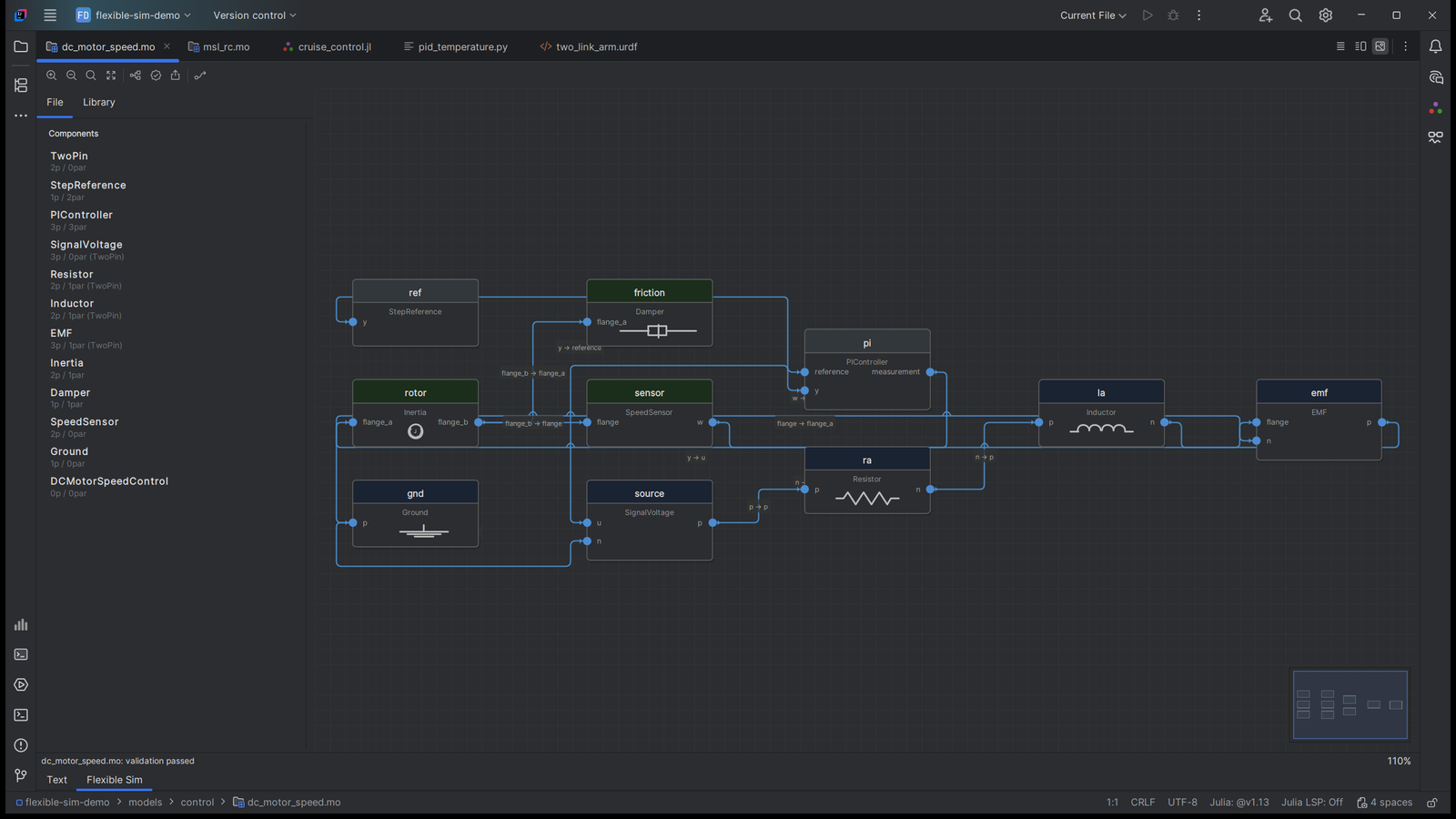The width and height of the screenshot is (1456, 819).
Task: Run model validation check icon
Action: point(156,76)
